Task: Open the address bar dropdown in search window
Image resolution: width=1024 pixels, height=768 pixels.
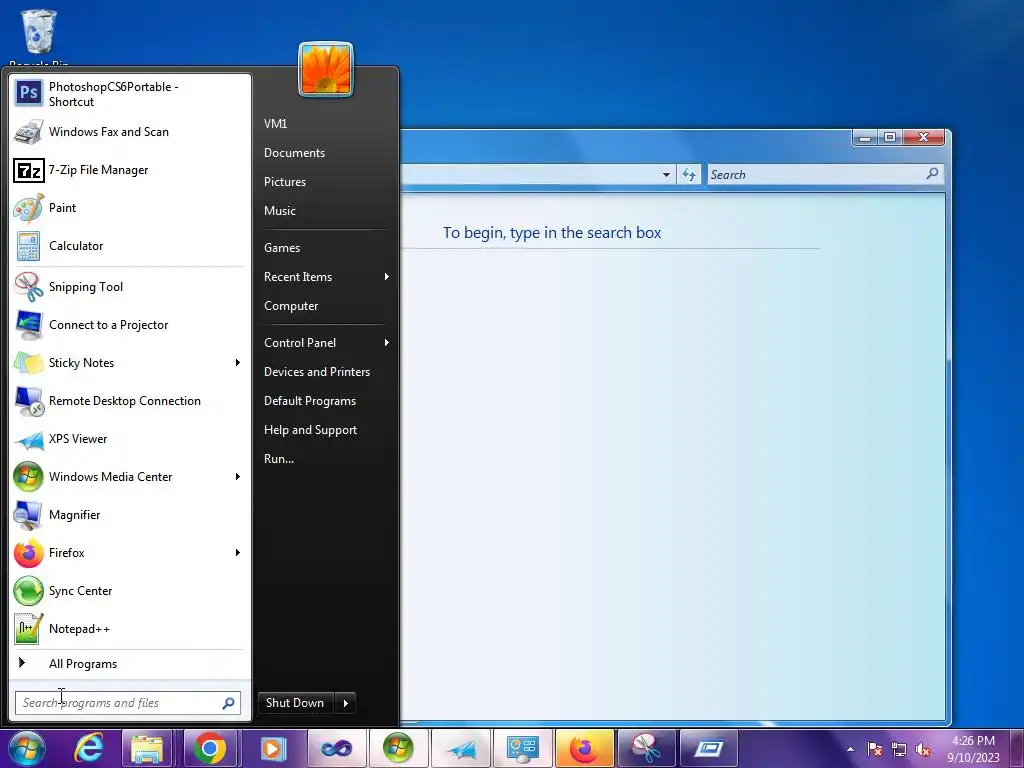Action: pos(666,175)
